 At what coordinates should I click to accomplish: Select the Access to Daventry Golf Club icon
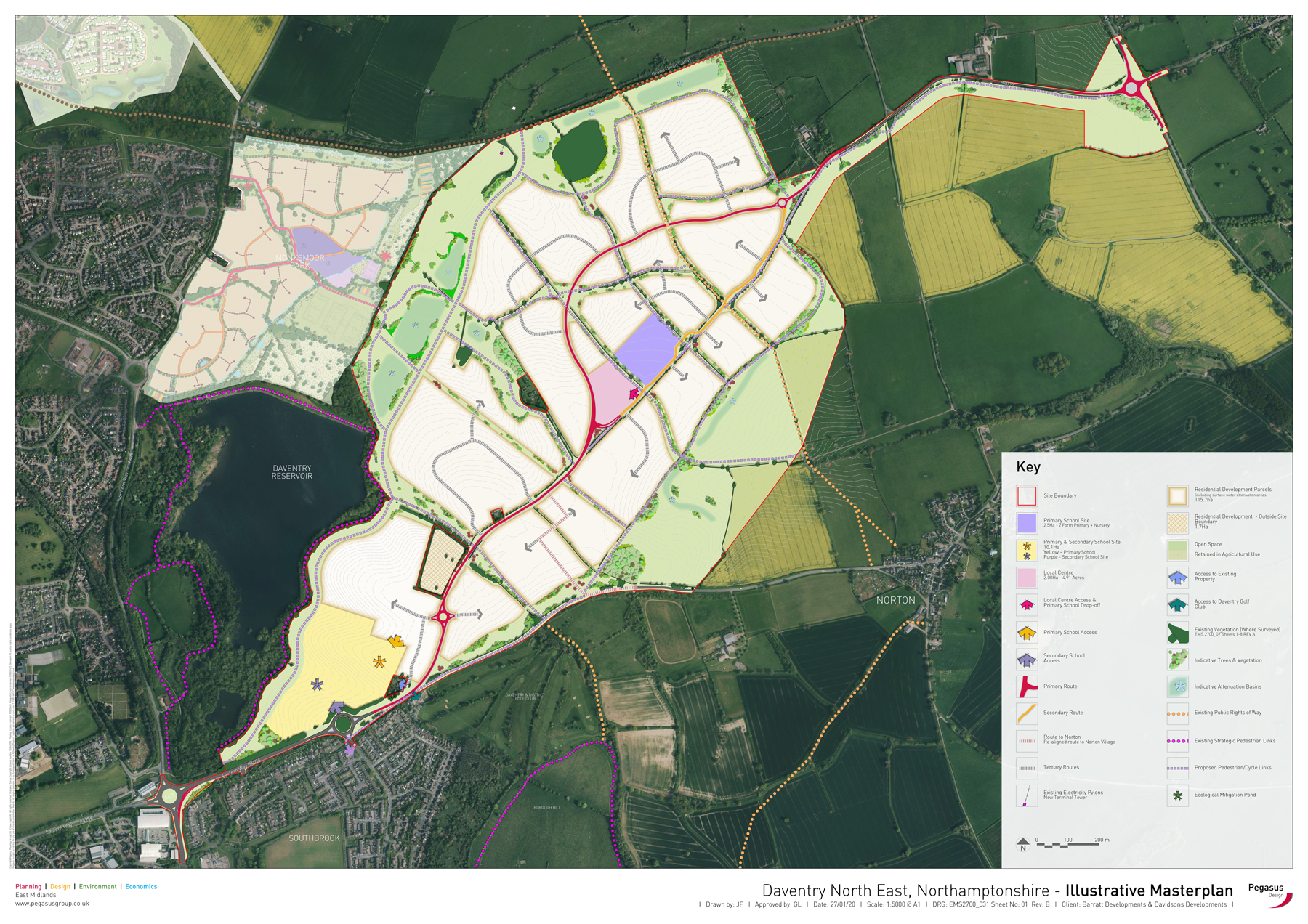pyautogui.click(x=1177, y=604)
